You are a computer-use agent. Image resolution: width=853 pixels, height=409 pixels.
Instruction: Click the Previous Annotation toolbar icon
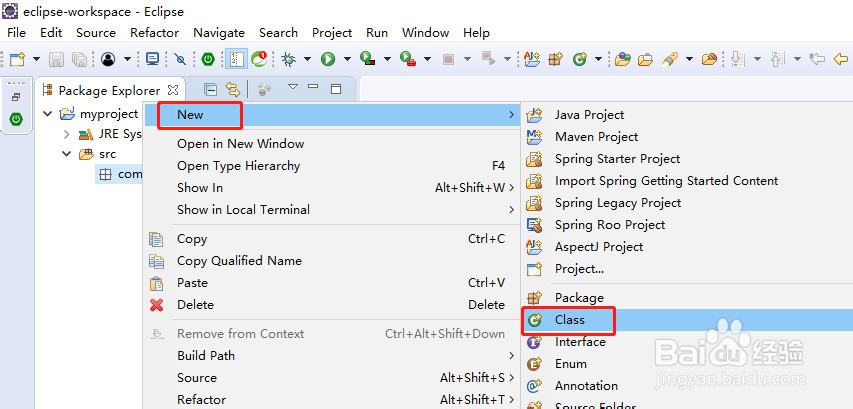coord(777,59)
